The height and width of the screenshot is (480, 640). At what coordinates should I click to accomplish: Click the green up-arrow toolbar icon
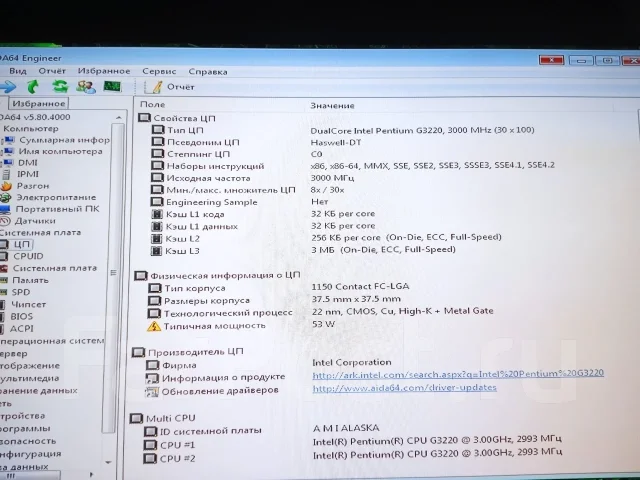point(33,86)
